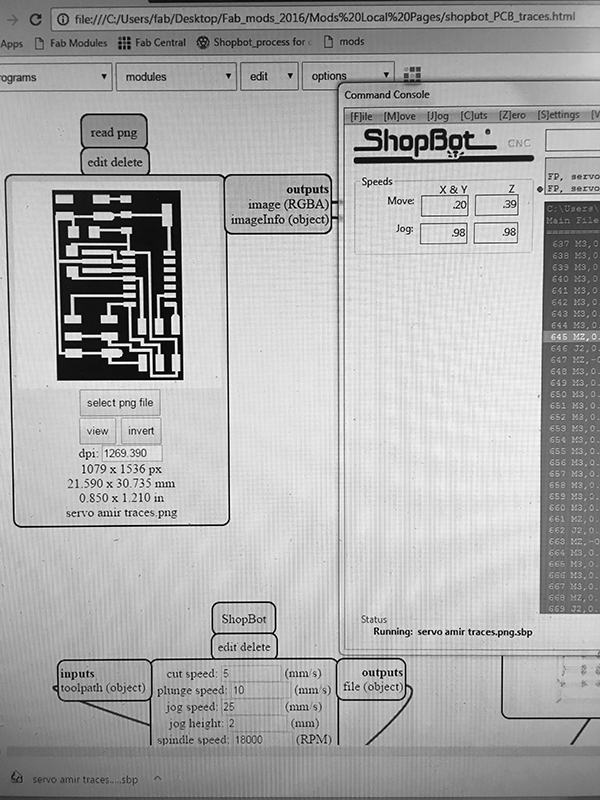The image size is (600, 800).
Task: Open the [C]uts menu in Command Console
Action: 473,115
